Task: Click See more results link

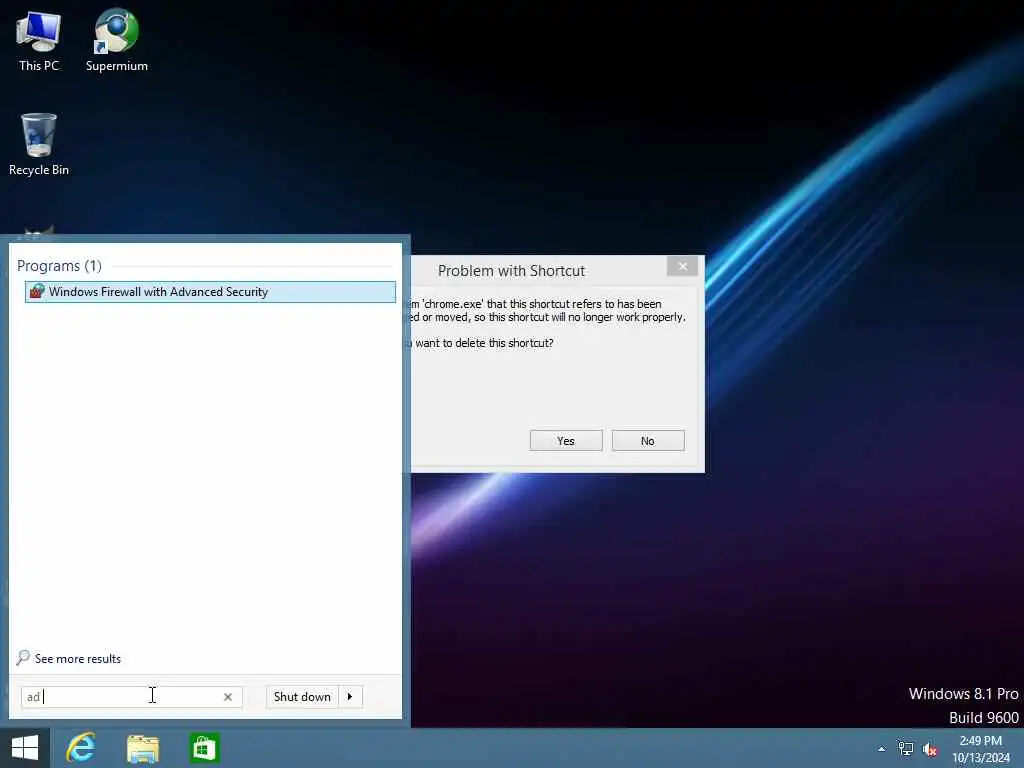Action: tap(78, 659)
